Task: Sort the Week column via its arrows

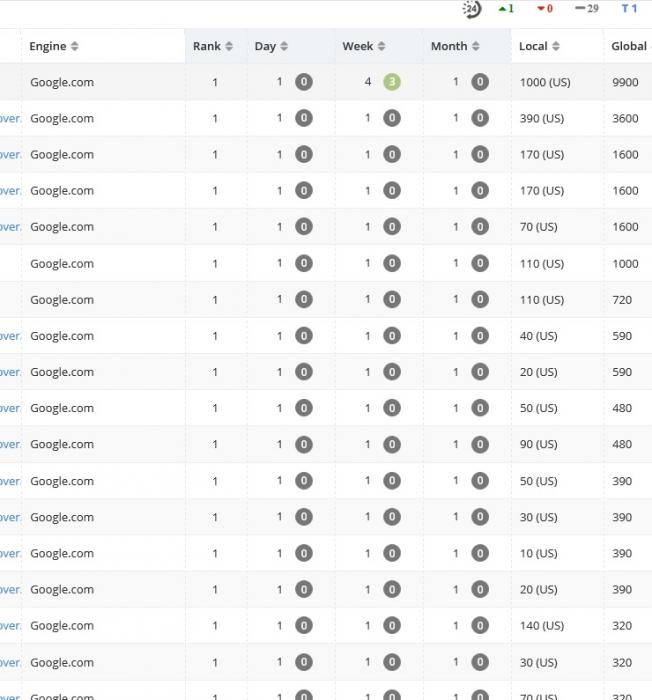Action: coord(381,46)
